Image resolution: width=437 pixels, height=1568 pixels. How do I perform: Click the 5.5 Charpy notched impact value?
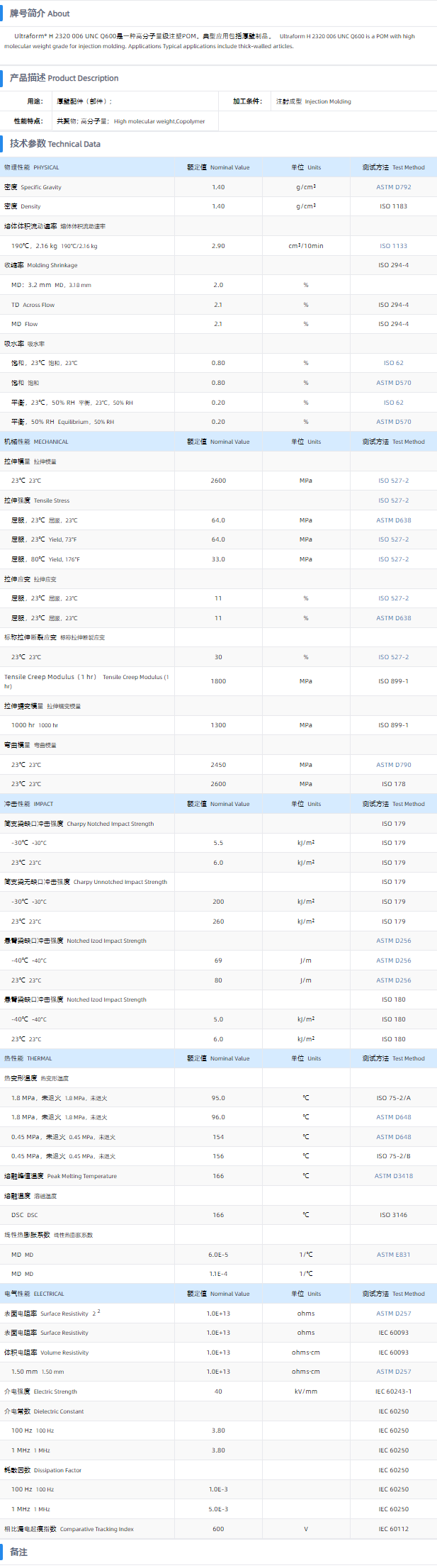point(218,843)
